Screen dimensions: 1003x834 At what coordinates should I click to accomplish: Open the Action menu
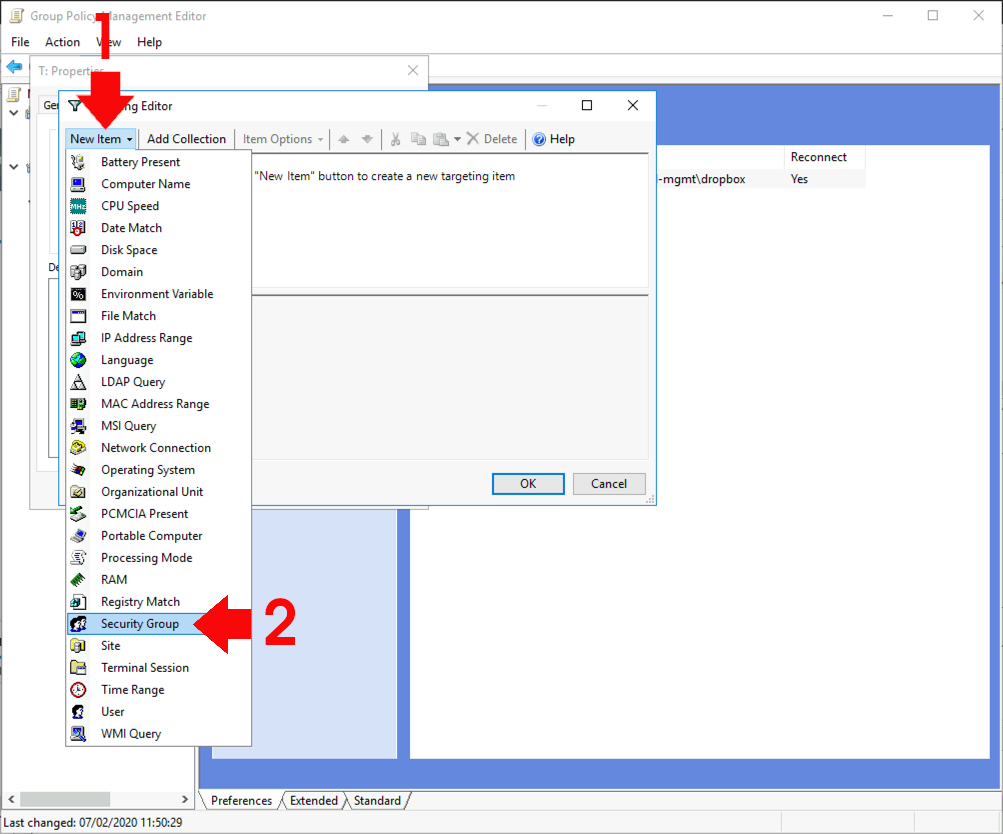click(62, 42)
